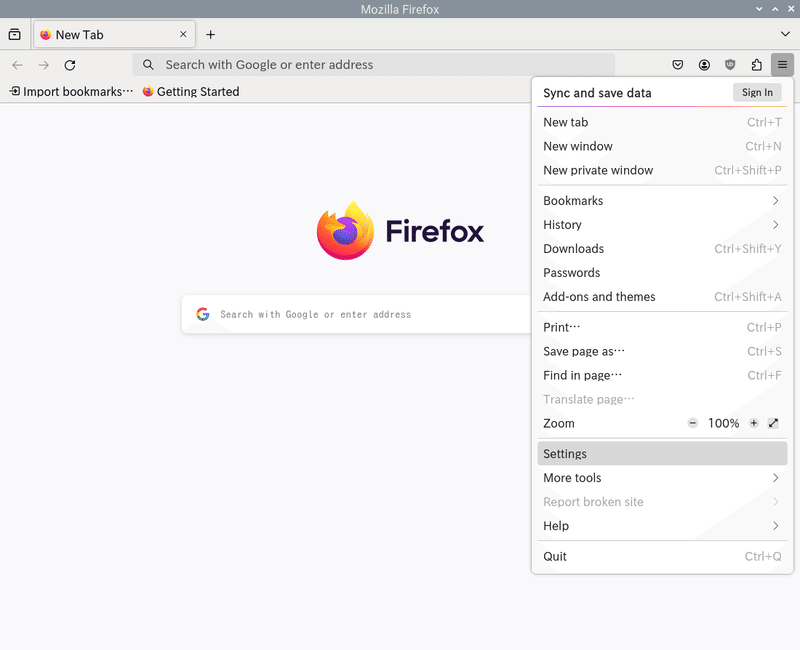Choose New tab menu item

(662, 122)
